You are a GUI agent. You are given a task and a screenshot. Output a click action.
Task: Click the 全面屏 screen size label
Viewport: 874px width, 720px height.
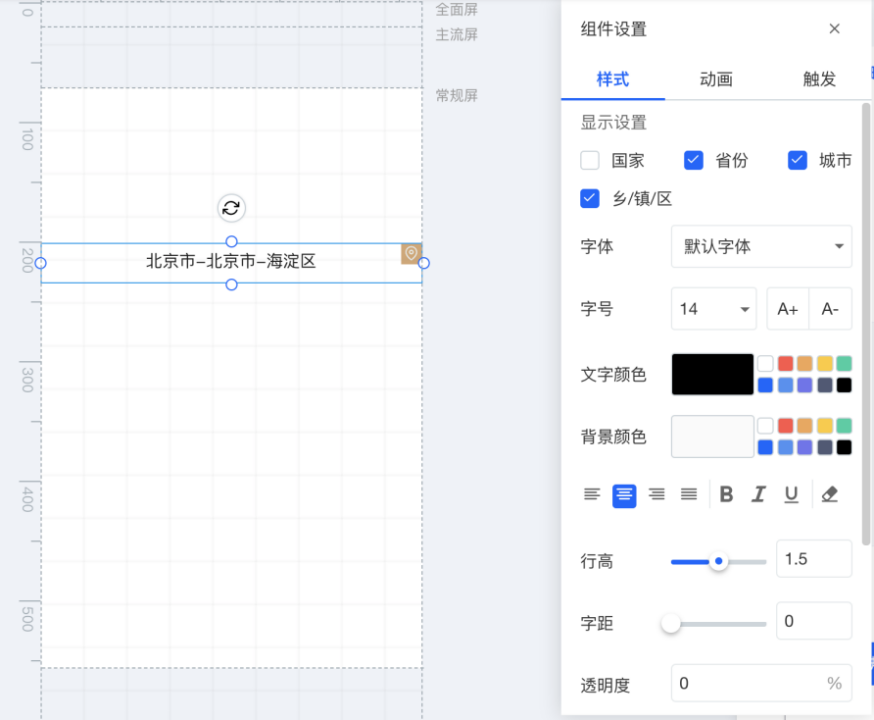coord(457,10)
